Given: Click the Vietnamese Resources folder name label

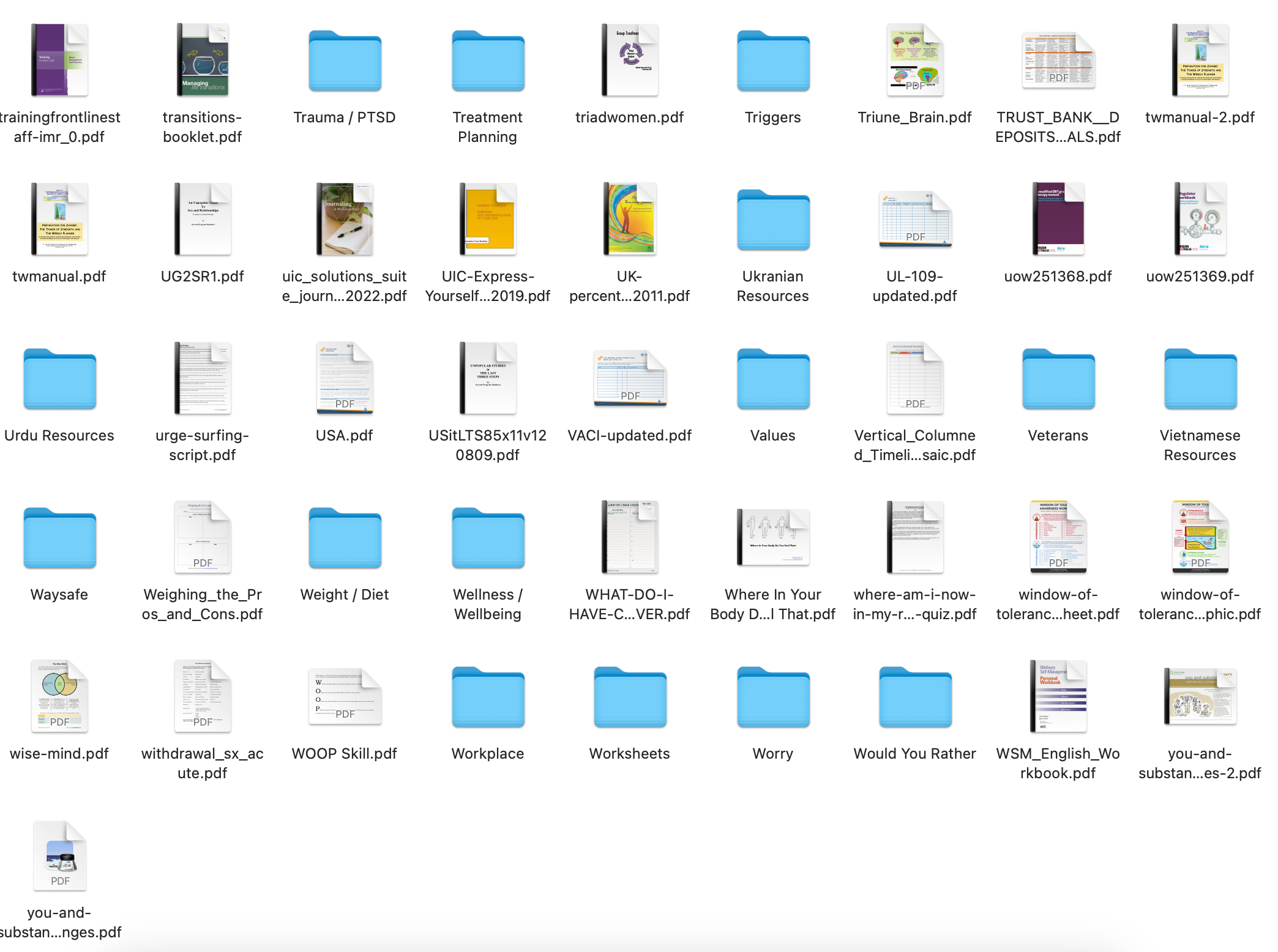Looking at the screenshot, I should coord(1200,445).
